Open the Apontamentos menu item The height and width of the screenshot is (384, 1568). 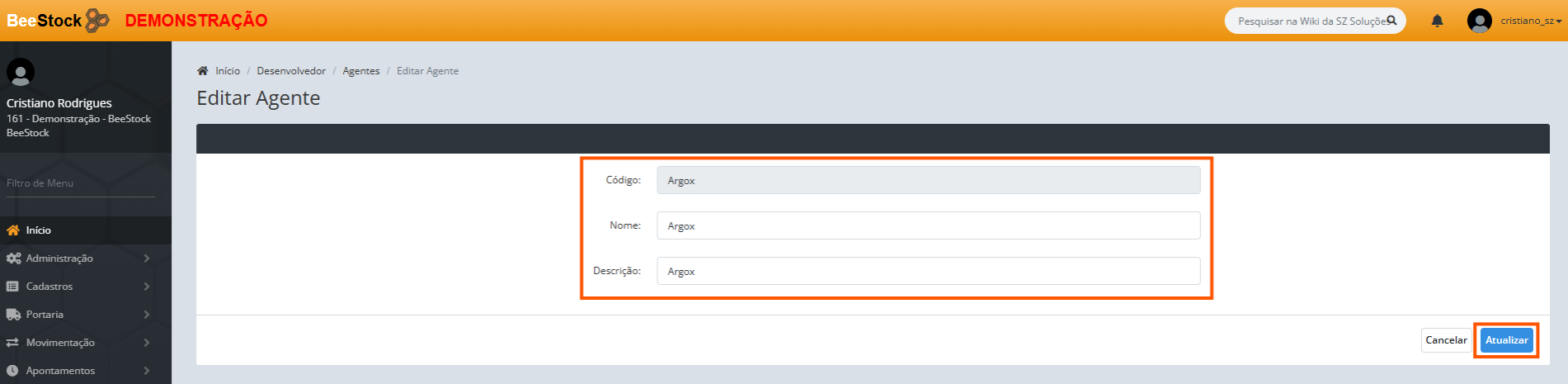[60, 371]
